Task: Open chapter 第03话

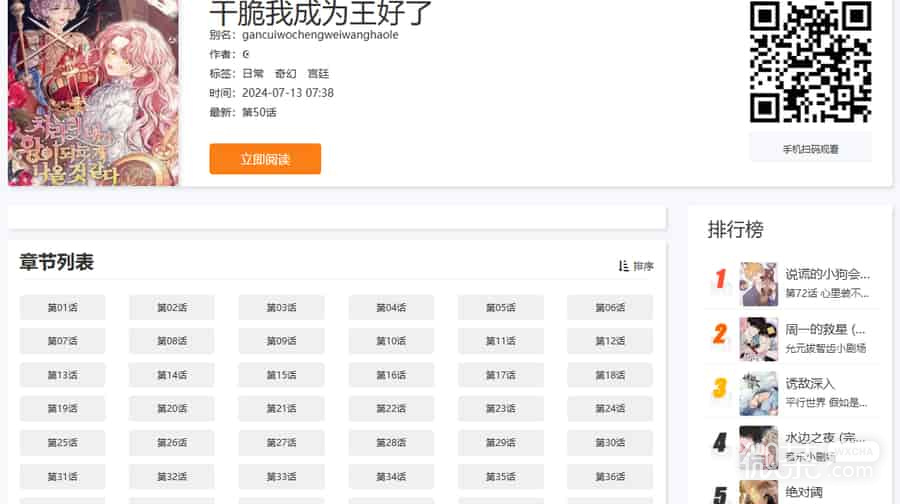Action: coord(281,308)
